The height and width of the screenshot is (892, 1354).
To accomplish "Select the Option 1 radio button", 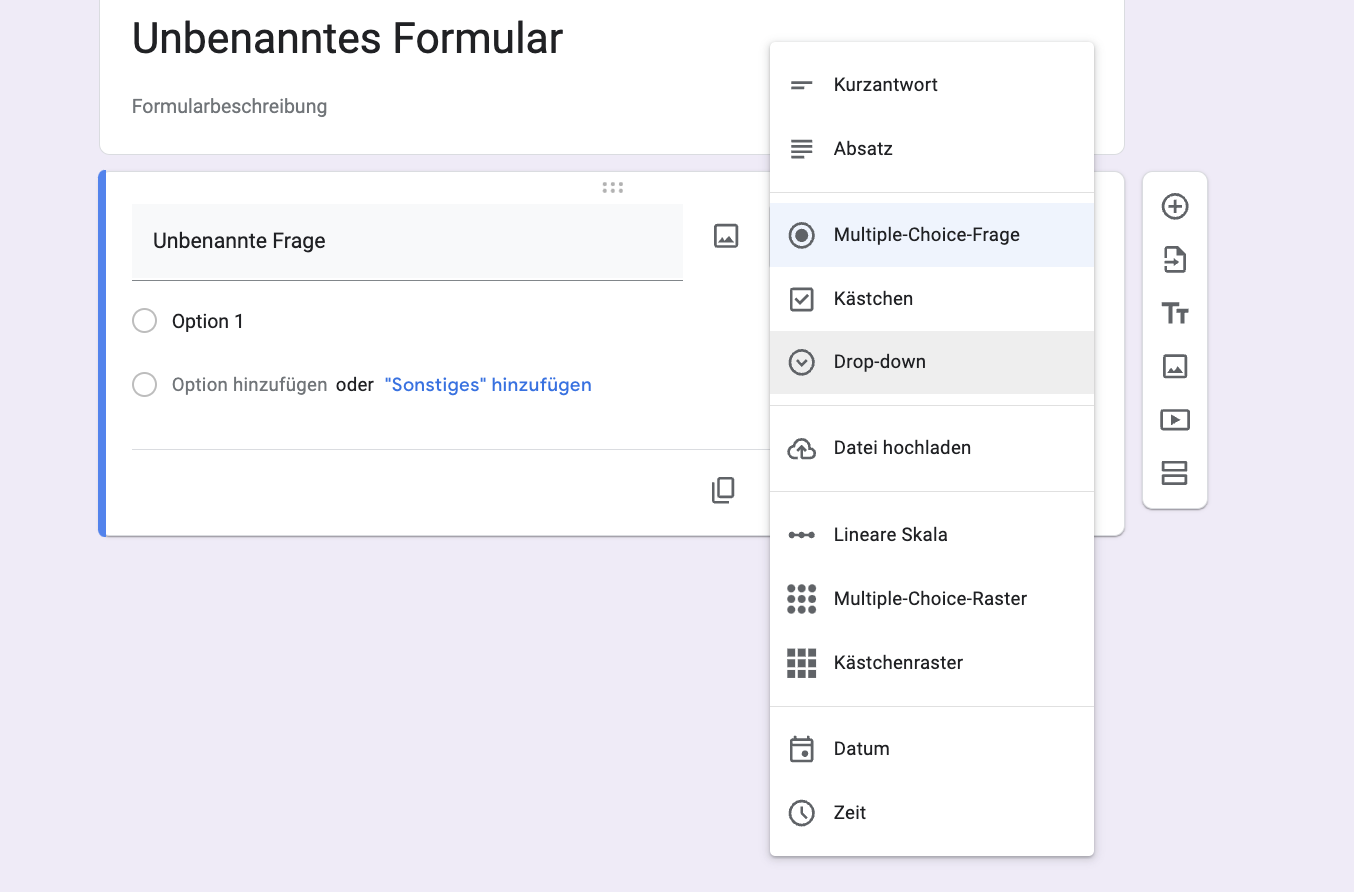I will [145, 321].
